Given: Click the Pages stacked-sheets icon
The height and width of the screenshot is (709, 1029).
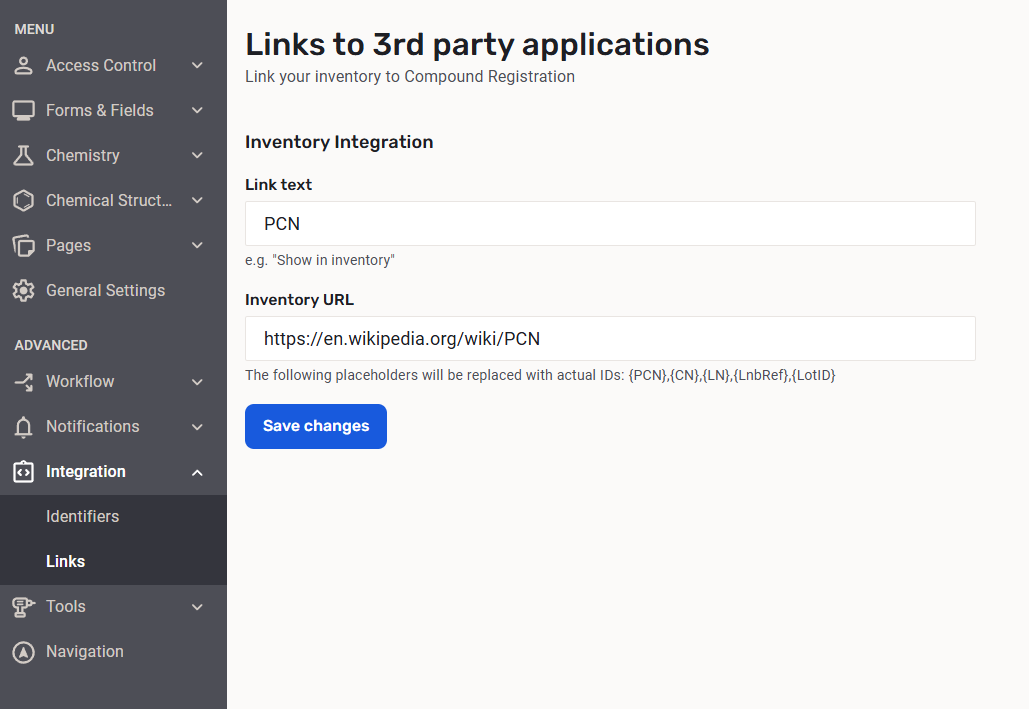Looking at the screenshot, I should click(x=23, y=246).
